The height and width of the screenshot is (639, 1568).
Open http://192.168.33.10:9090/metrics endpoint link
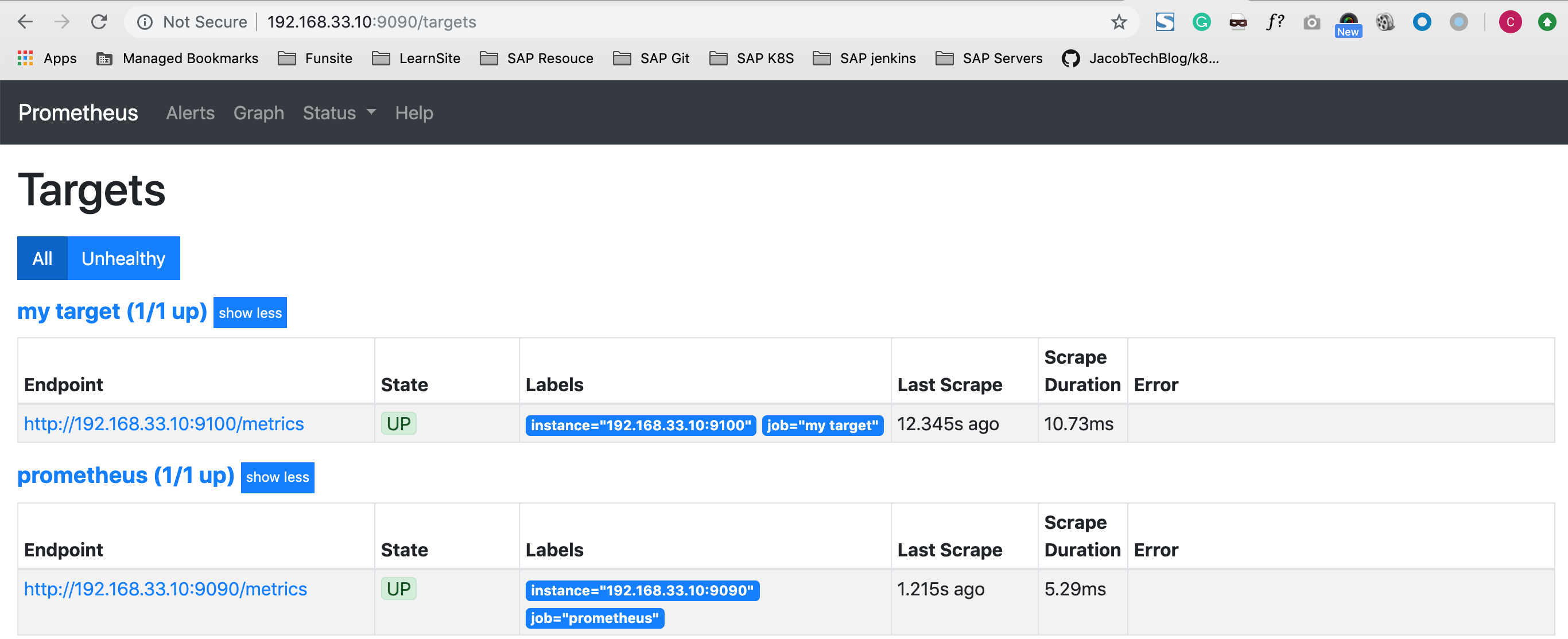[x=165, y=590]
